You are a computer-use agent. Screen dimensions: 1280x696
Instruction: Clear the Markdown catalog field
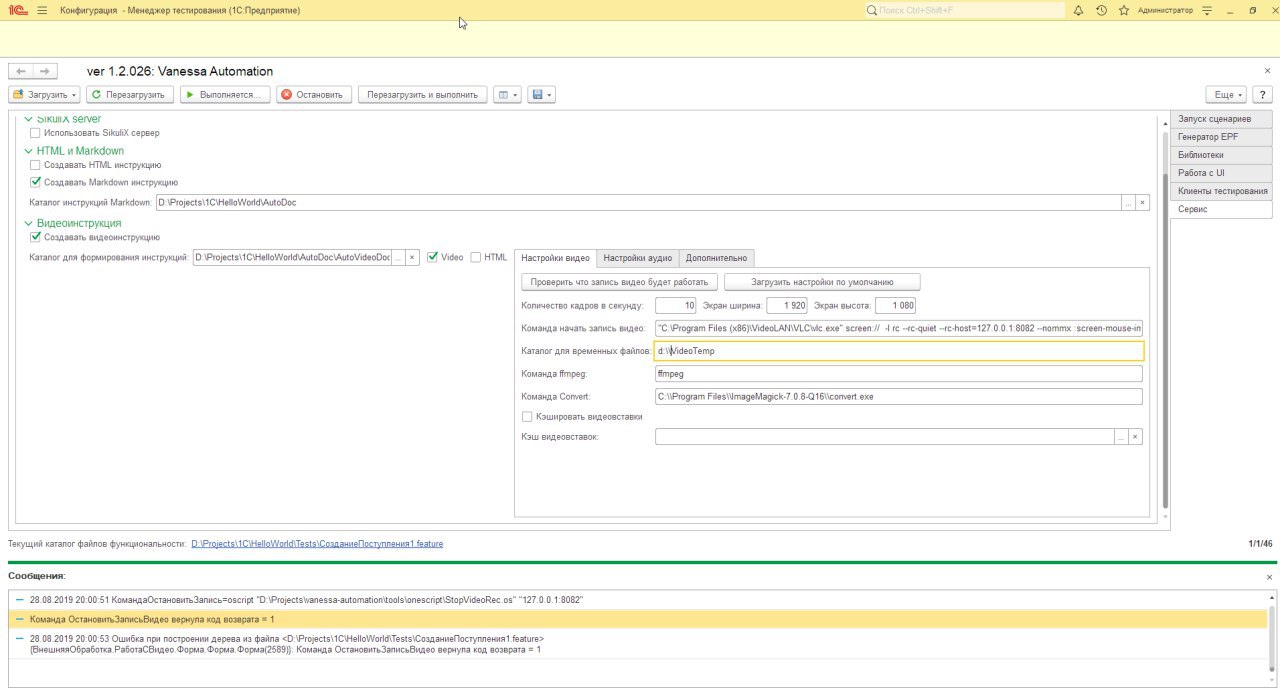click(x=1143, y=202)
